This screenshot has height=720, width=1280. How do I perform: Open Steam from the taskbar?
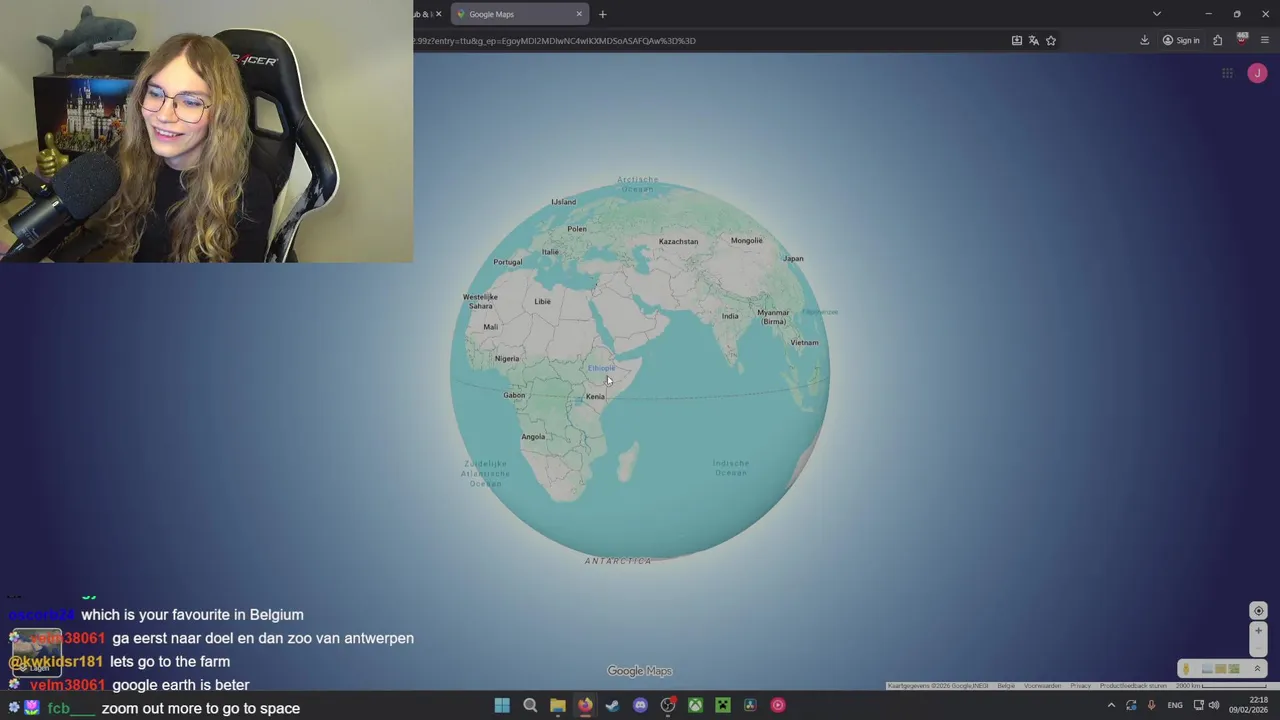point(612,705)
